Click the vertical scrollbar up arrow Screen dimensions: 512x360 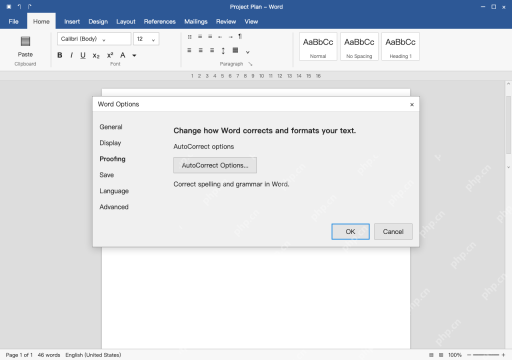coord(508,84)
